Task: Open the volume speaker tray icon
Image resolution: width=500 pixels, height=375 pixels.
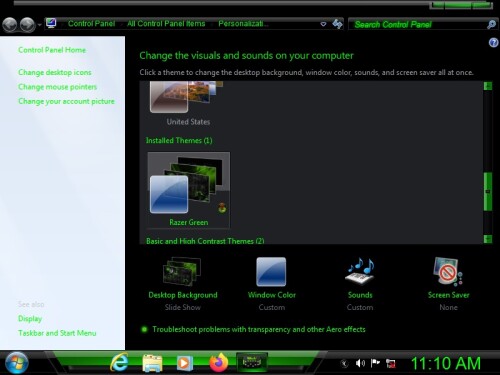Action: pyautogui.click(x=360, y=363)
